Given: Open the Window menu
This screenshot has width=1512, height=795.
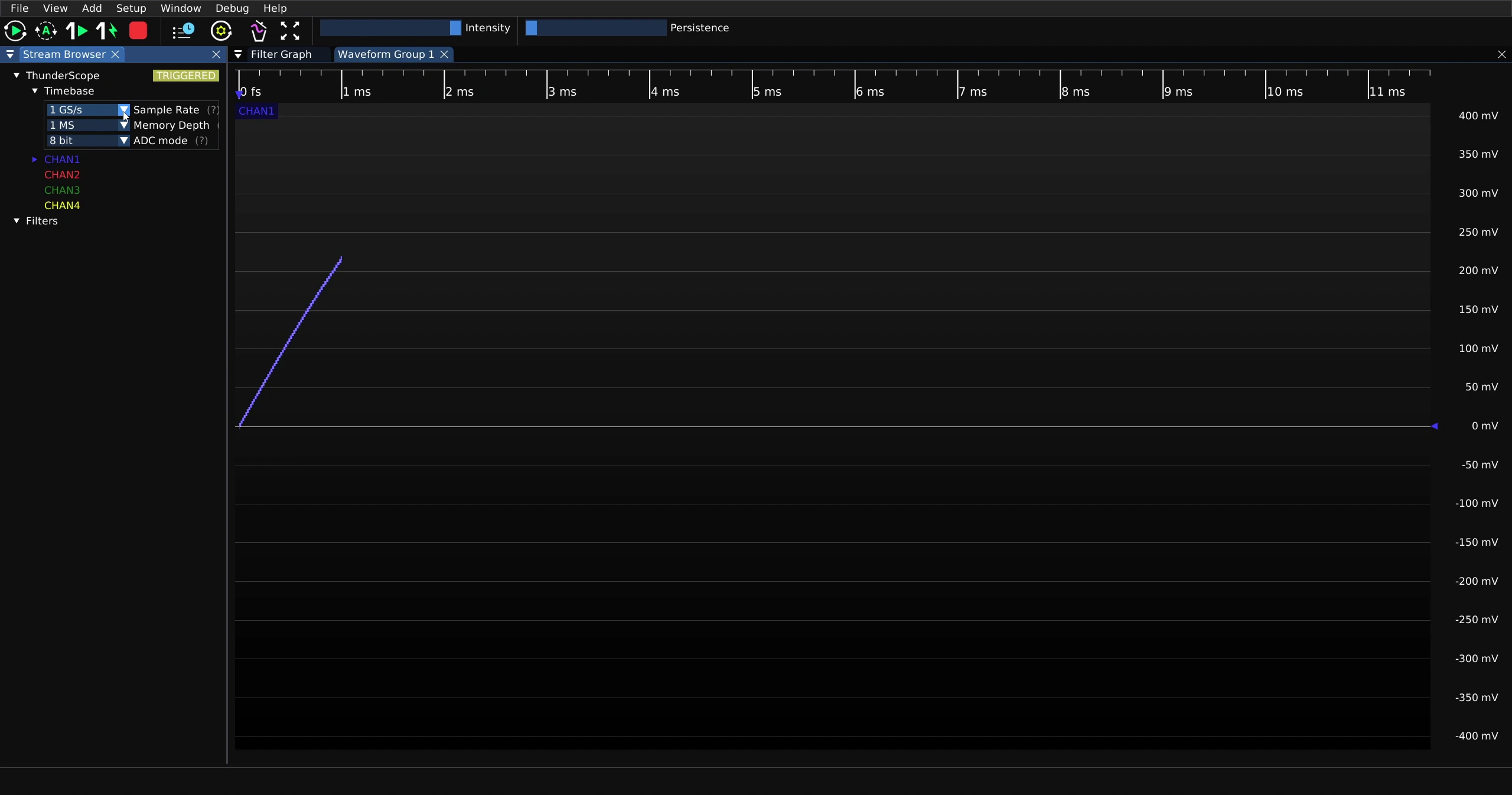Looking at the screenshot, I should [x=181, y=8].
